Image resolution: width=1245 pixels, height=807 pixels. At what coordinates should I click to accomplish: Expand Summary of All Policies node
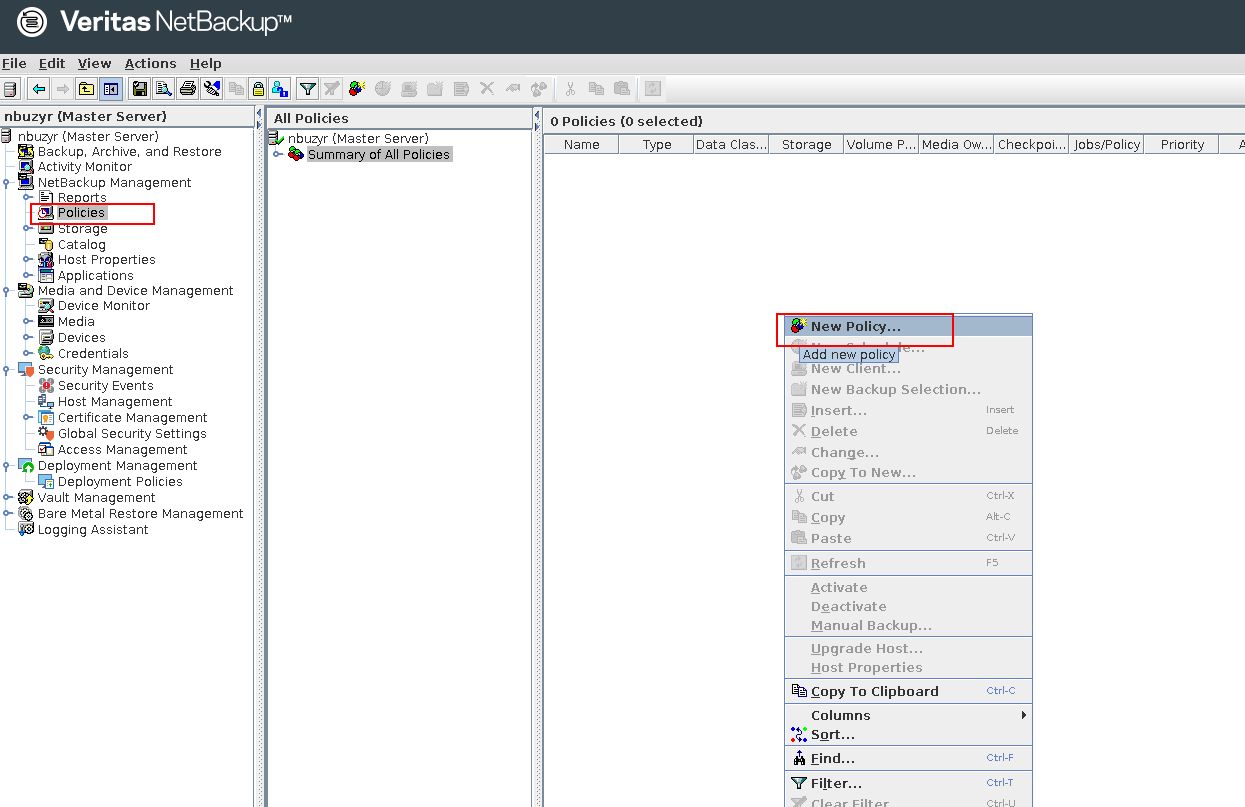(x=278, y=154)
